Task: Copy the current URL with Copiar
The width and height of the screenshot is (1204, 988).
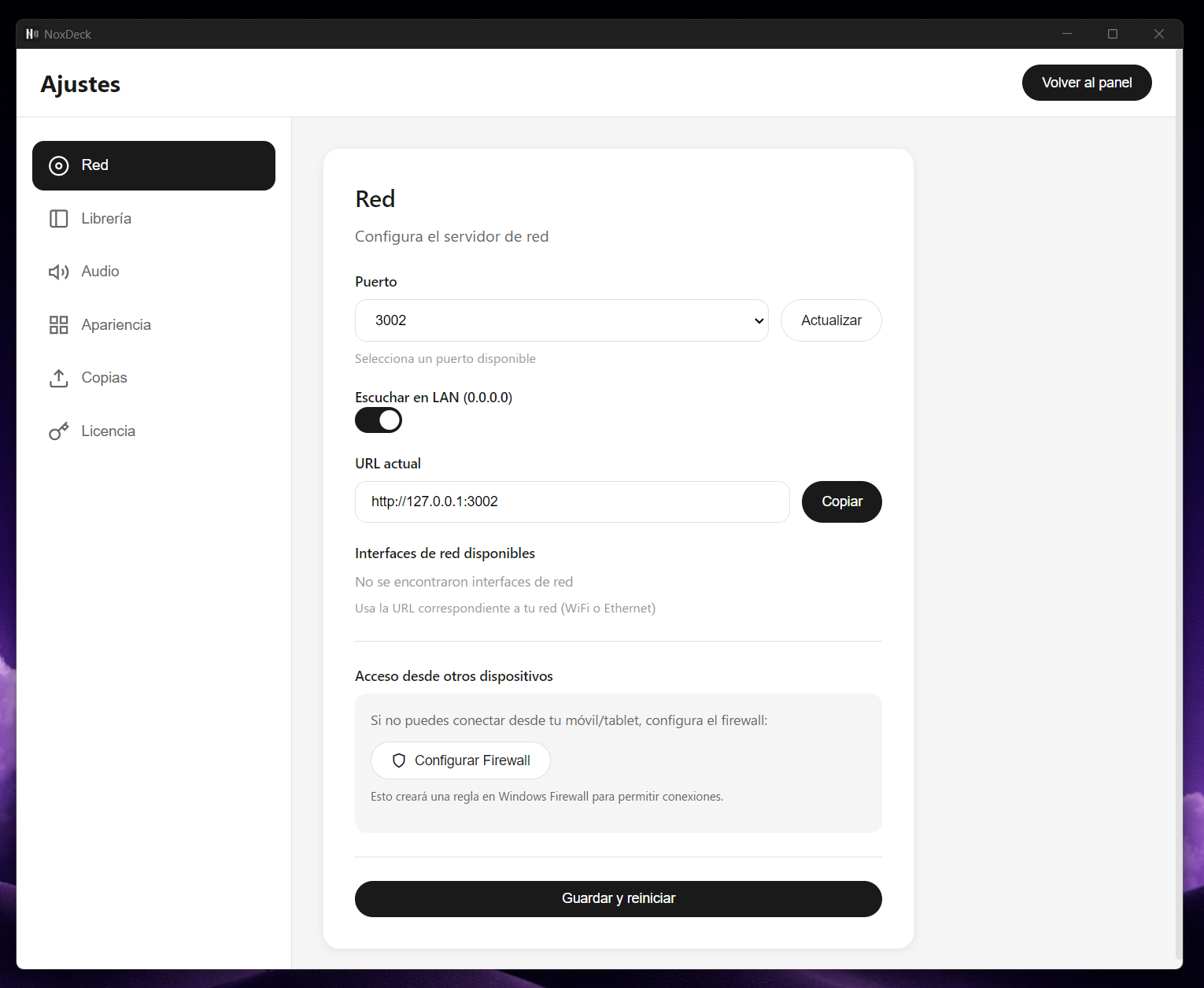Action: 841,501
